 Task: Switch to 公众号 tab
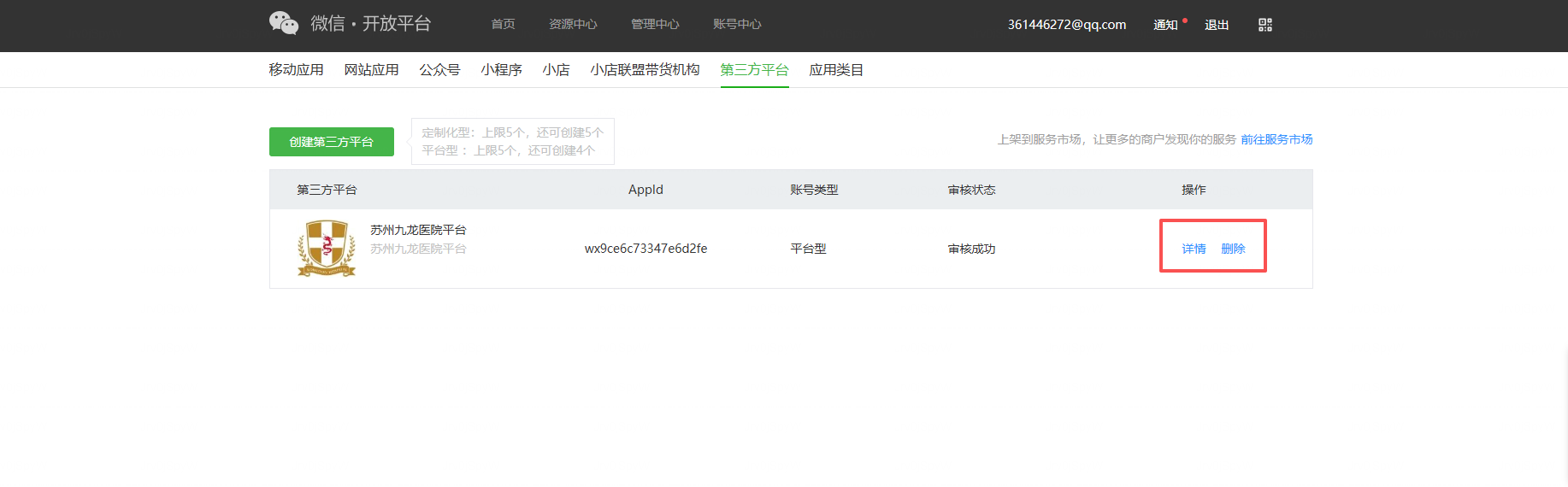[439, 70]
